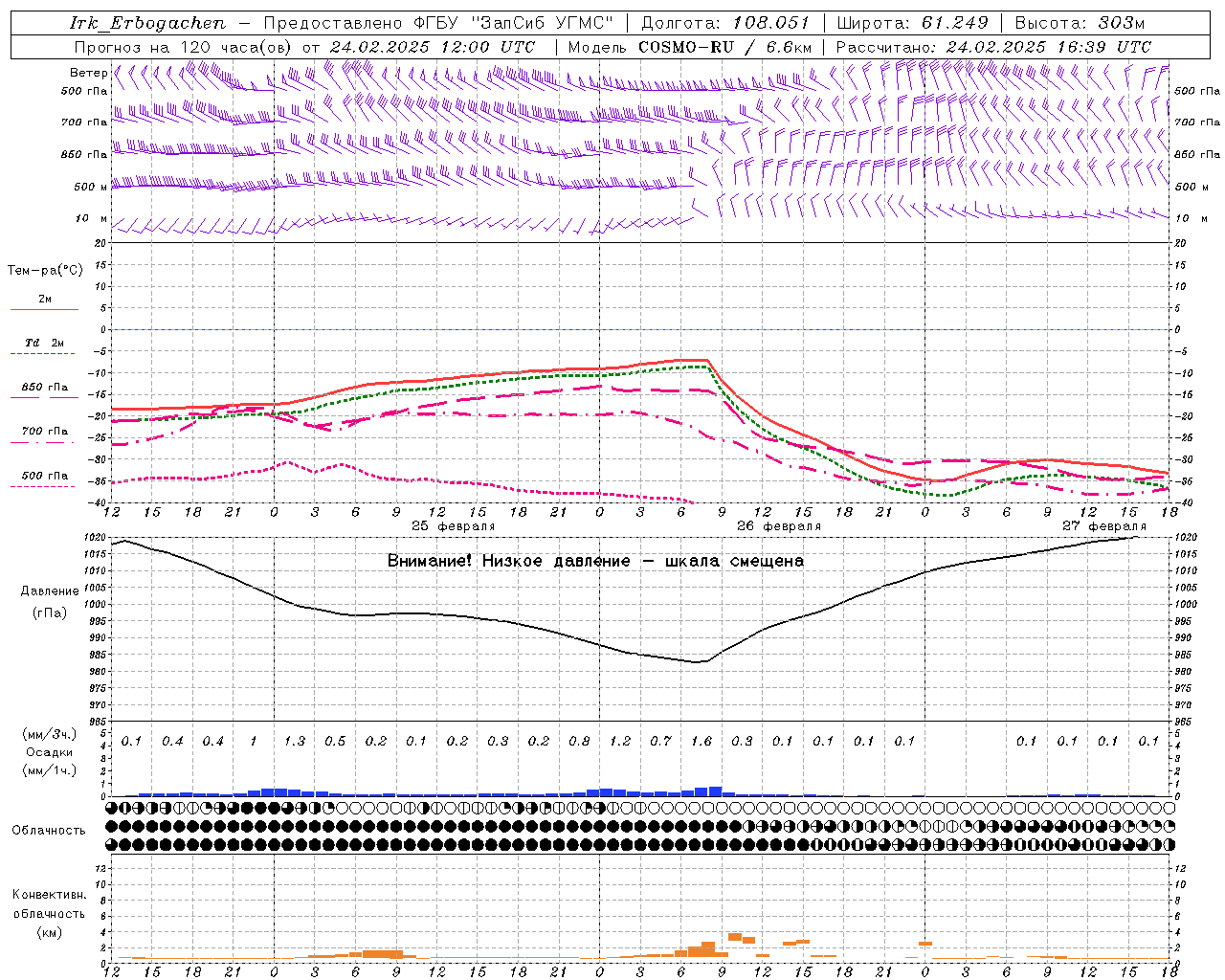Screen dimensions: 1225x980
Task: Click the Рассчитано: 24.02.2025 16:39 UTC timestamp
Action: (x=993, y=47)
